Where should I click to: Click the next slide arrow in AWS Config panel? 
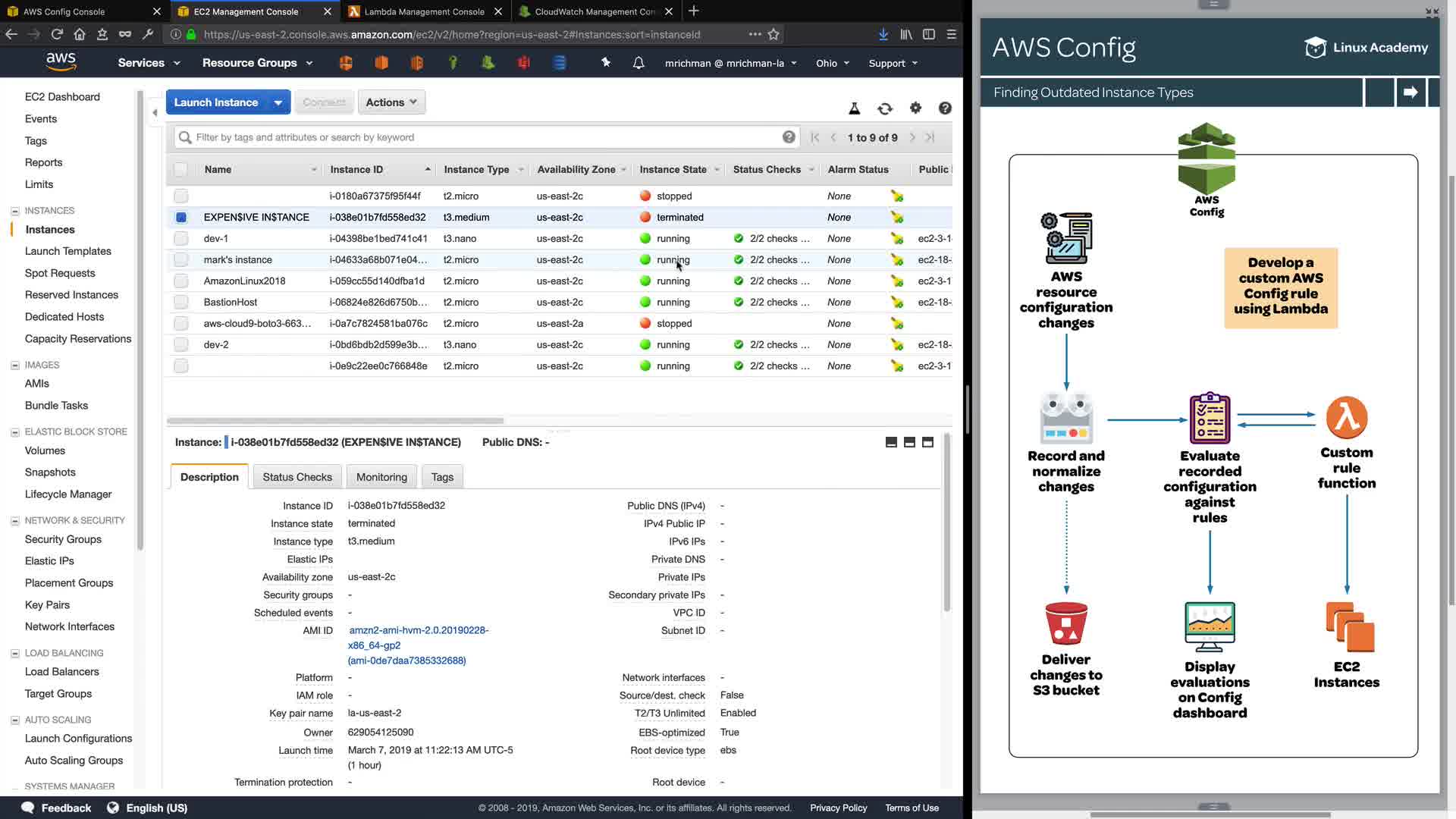[1410, 93]
